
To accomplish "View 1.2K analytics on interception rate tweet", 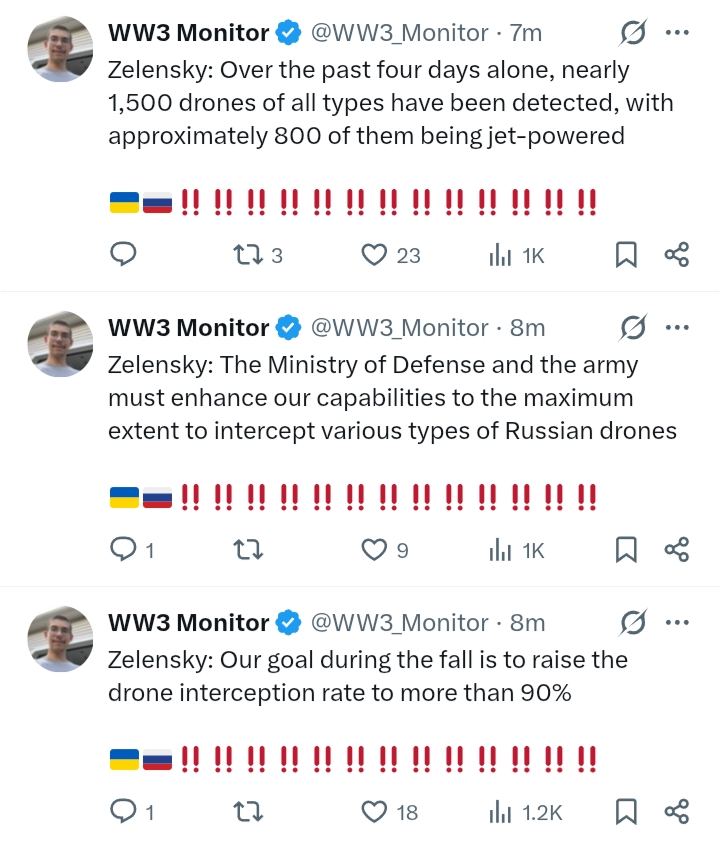I will click(525, 813).
